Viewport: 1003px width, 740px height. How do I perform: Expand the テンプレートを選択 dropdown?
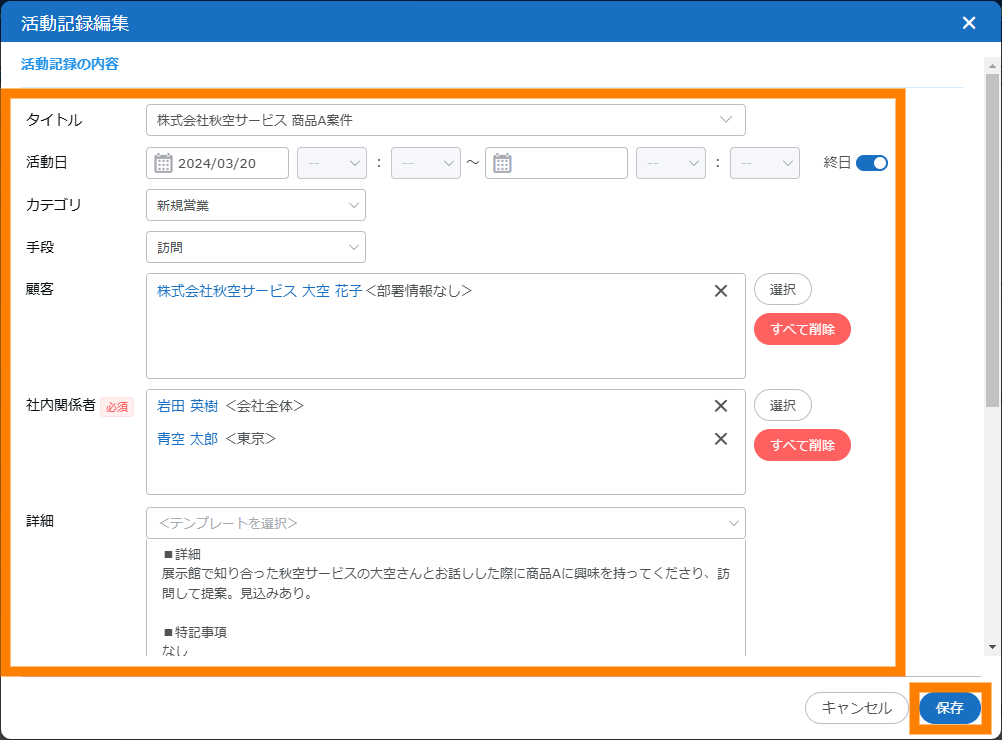coord(446,523)
